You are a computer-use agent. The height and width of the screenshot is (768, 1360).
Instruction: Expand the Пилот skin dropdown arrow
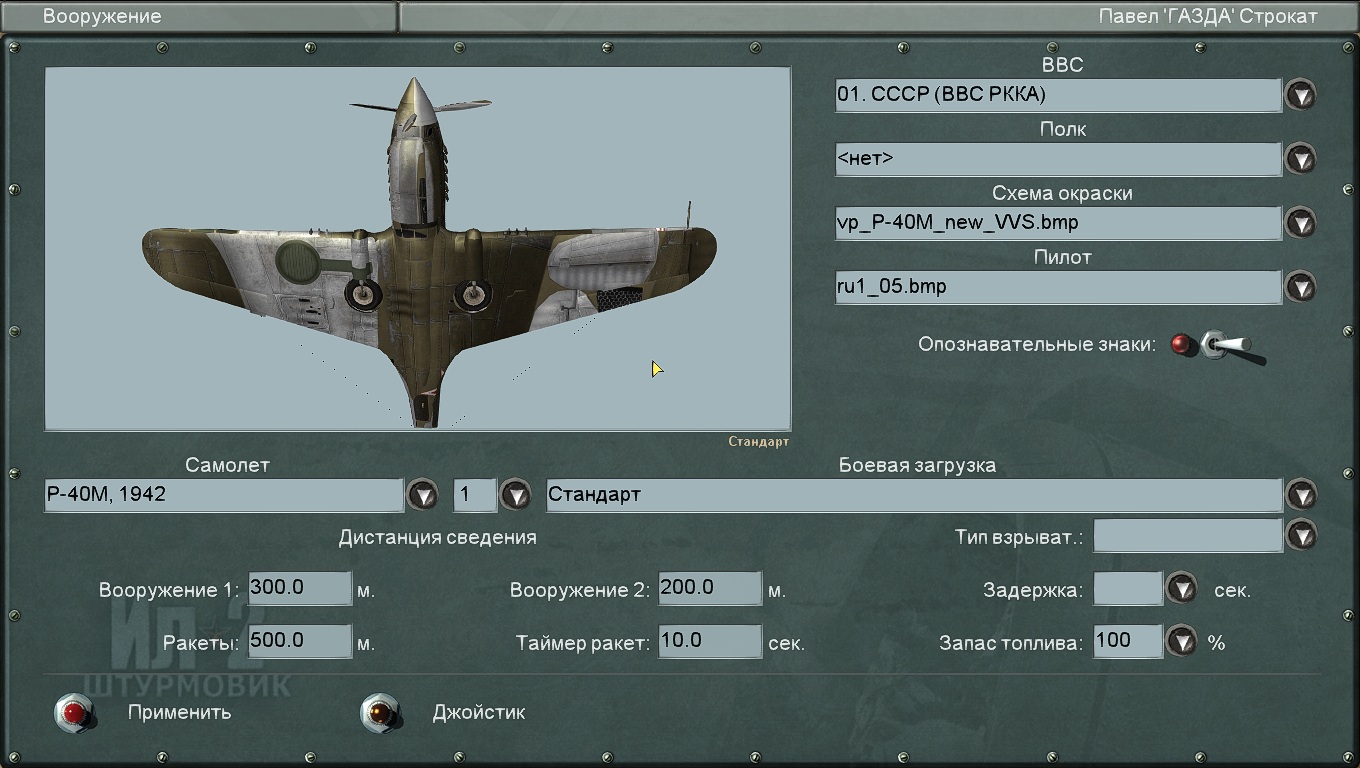click(x=1300, y=287)
